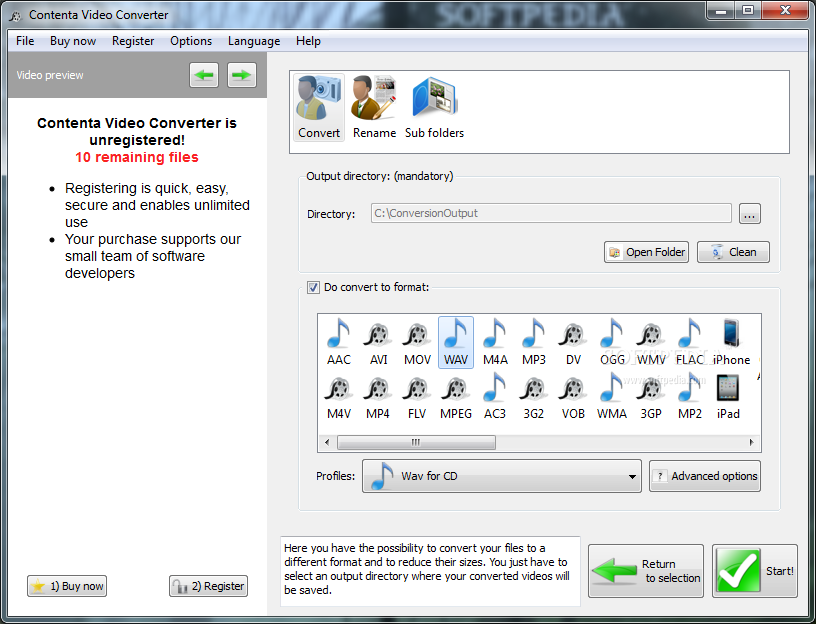Image resolution: width=816 pixels, height=624 pixels.
Task: Choose the WMA audio format
Action: point(612,396)
